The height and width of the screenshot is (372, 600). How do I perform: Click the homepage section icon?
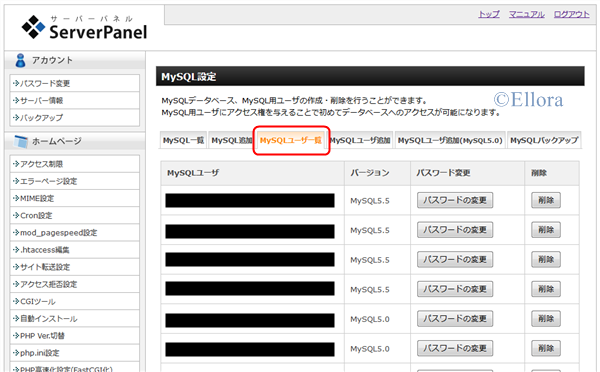pos(21,141)
